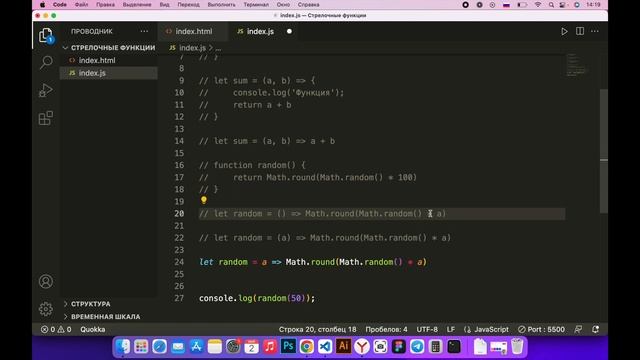The image size is (640, 360).
Task: Open the Accounts menu icon
Action: pos(46,282)
